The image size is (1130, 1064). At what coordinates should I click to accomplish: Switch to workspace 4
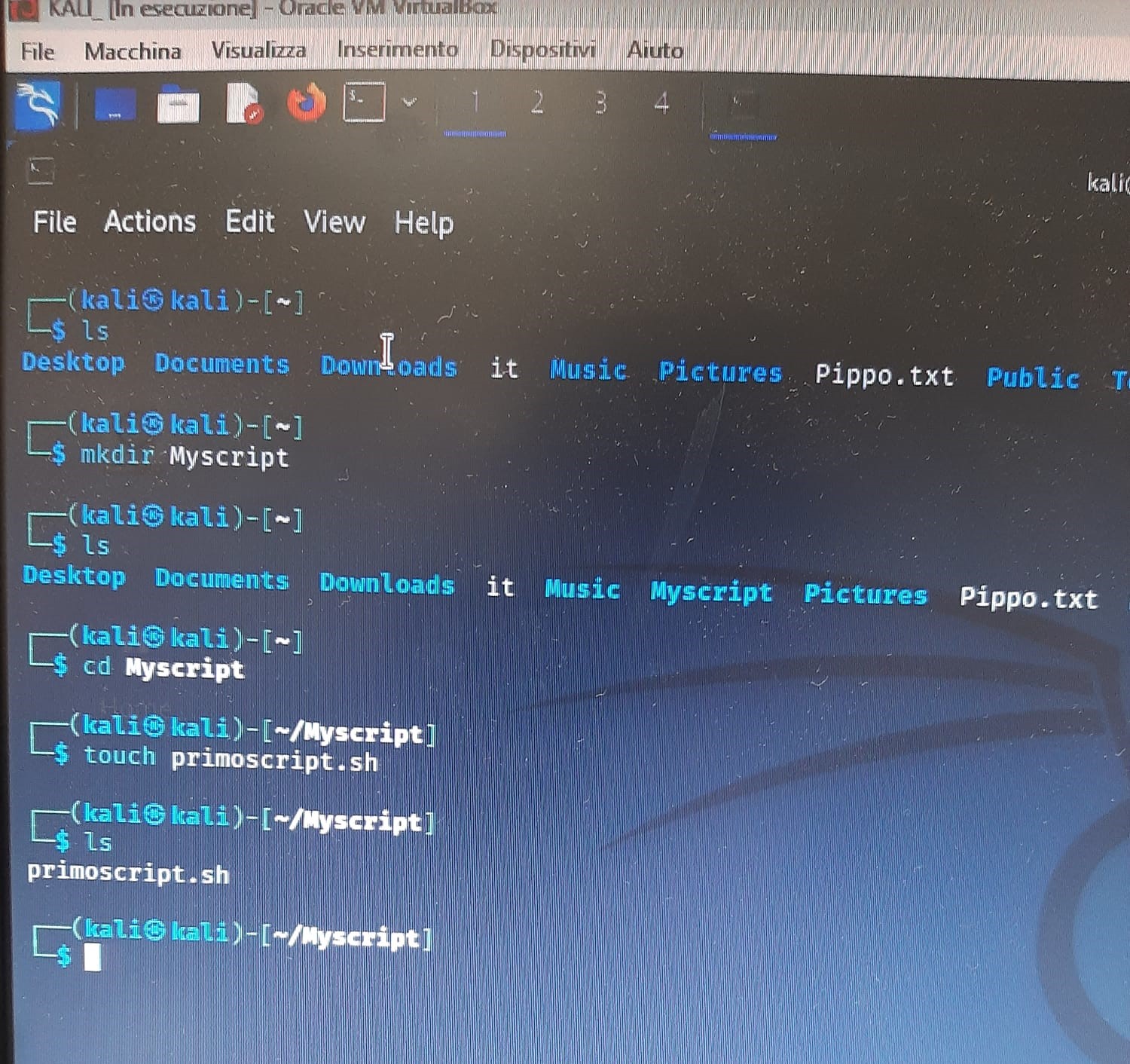[661, 102]
